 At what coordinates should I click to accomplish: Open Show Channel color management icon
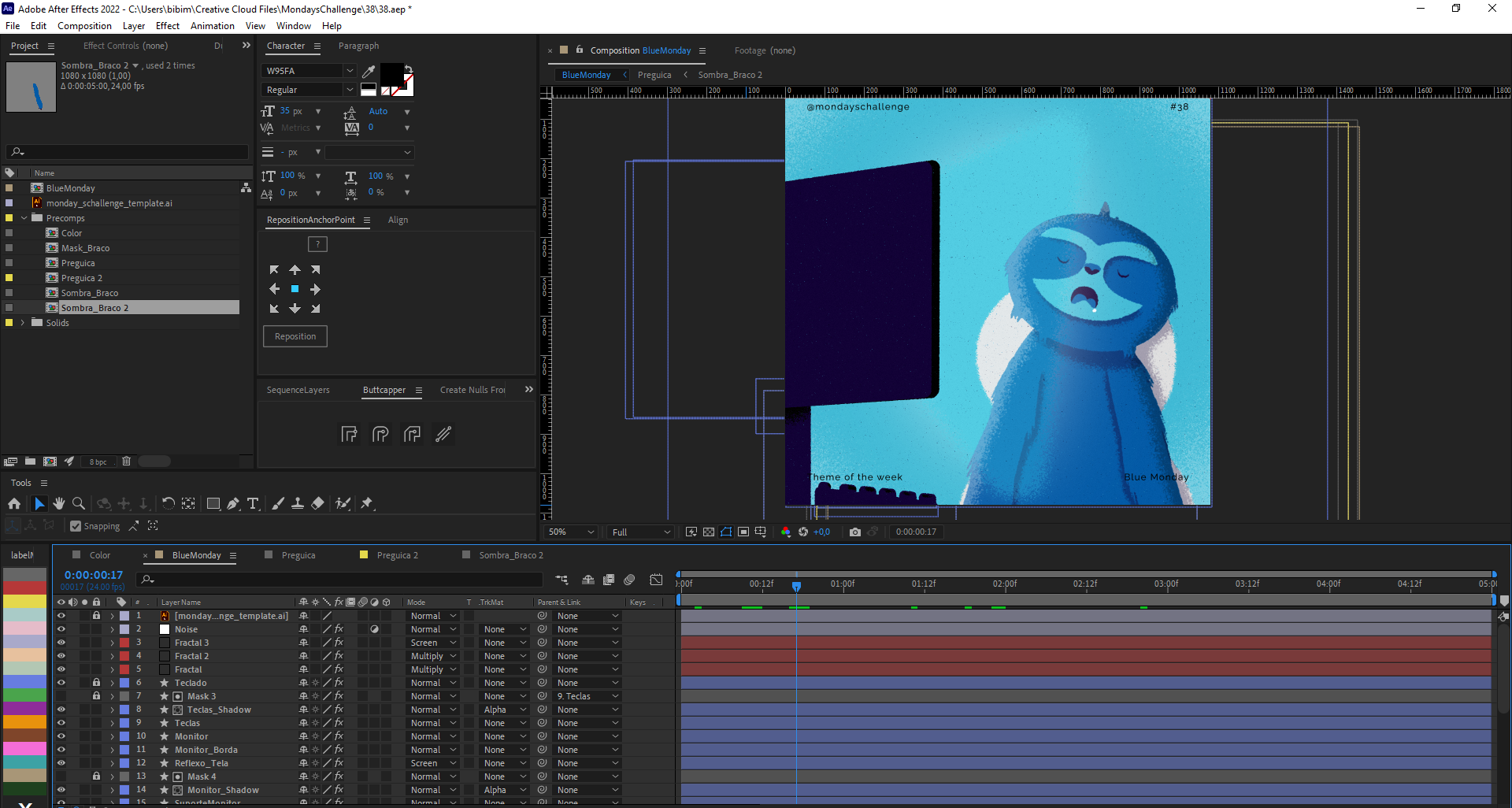coord(785,532)
